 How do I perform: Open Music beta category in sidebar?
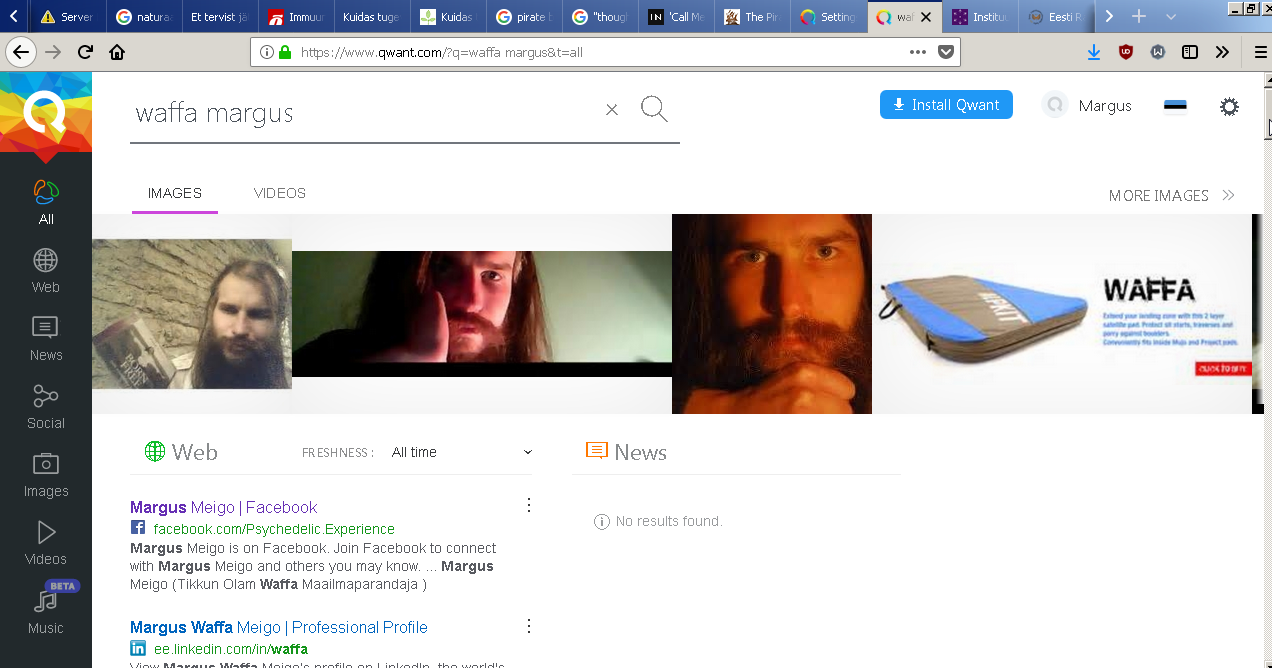[x=46, y=611]
